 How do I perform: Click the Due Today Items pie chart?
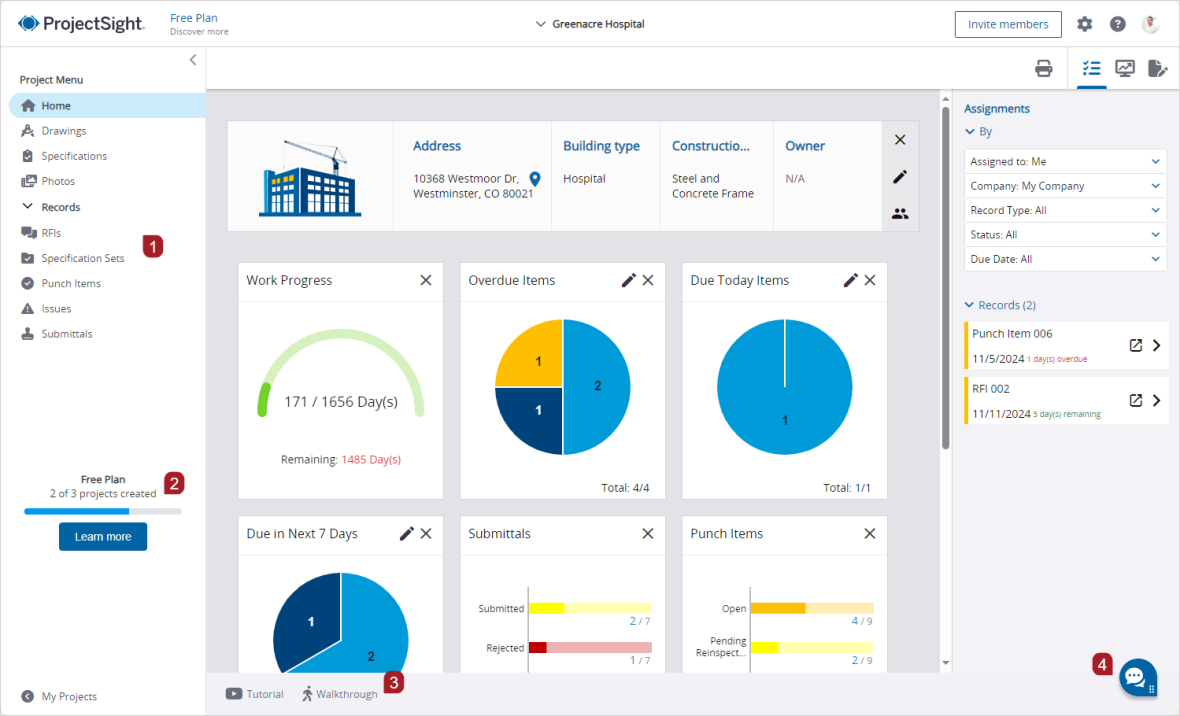[785, 387]
